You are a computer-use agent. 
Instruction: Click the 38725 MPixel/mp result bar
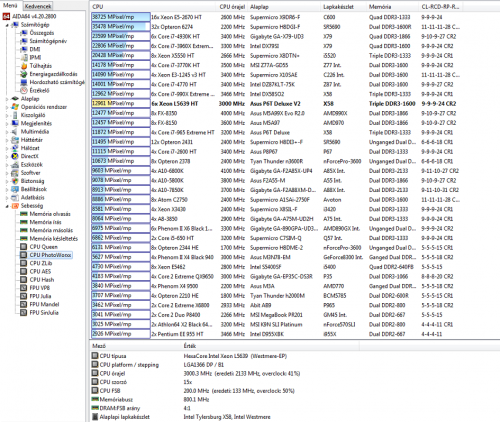[121, 17]
